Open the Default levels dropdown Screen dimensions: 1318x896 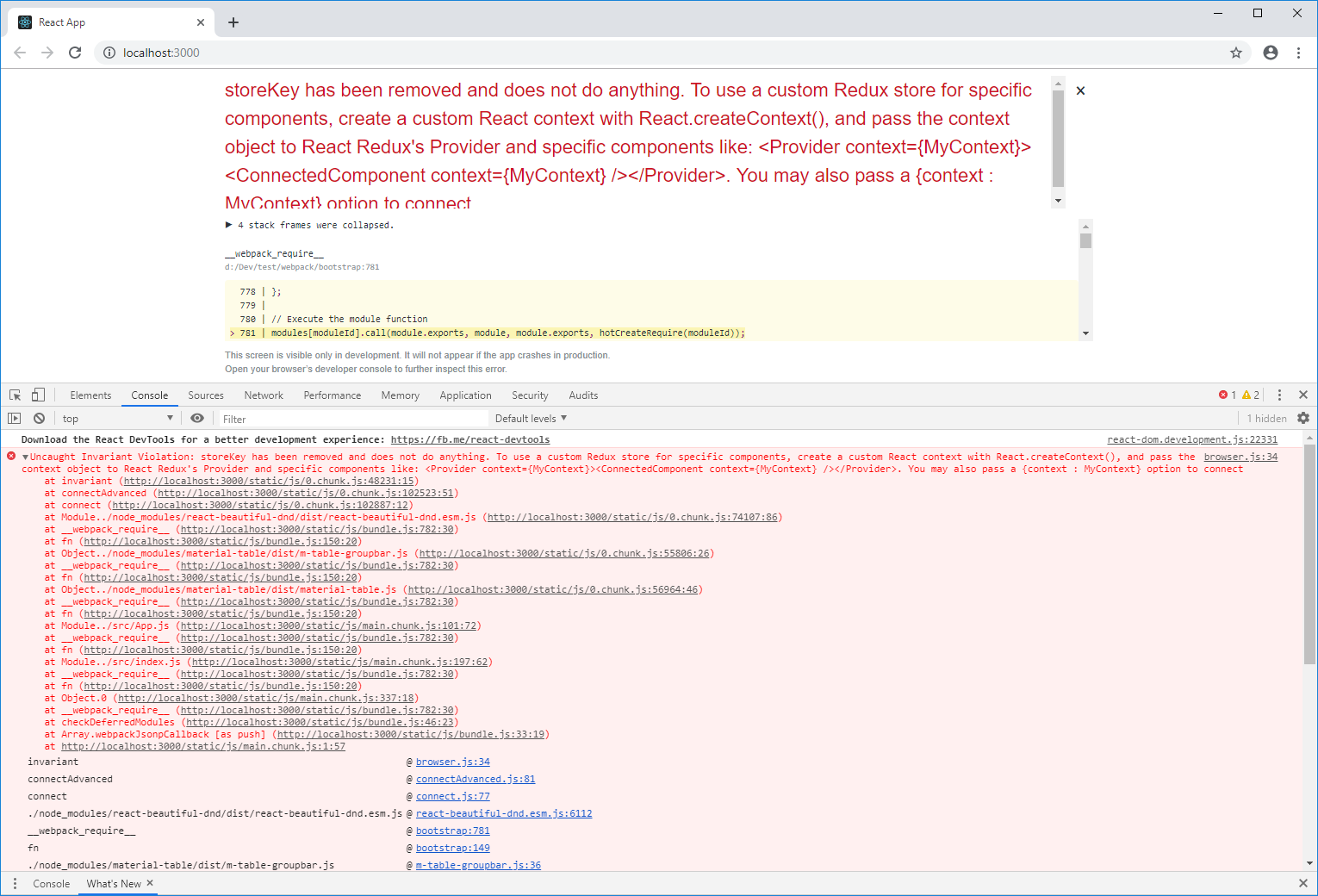[529, 418]
